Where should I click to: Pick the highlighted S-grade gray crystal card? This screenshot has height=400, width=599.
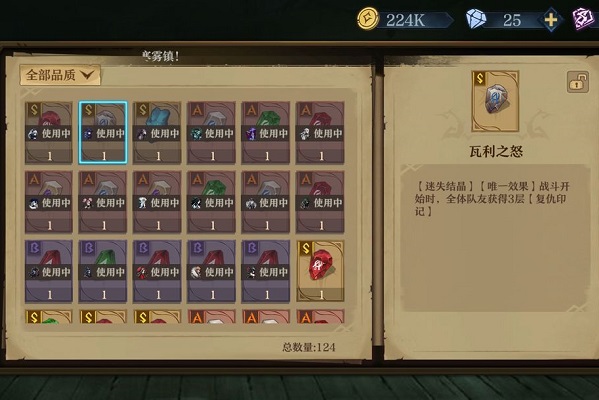coord(103,133)
